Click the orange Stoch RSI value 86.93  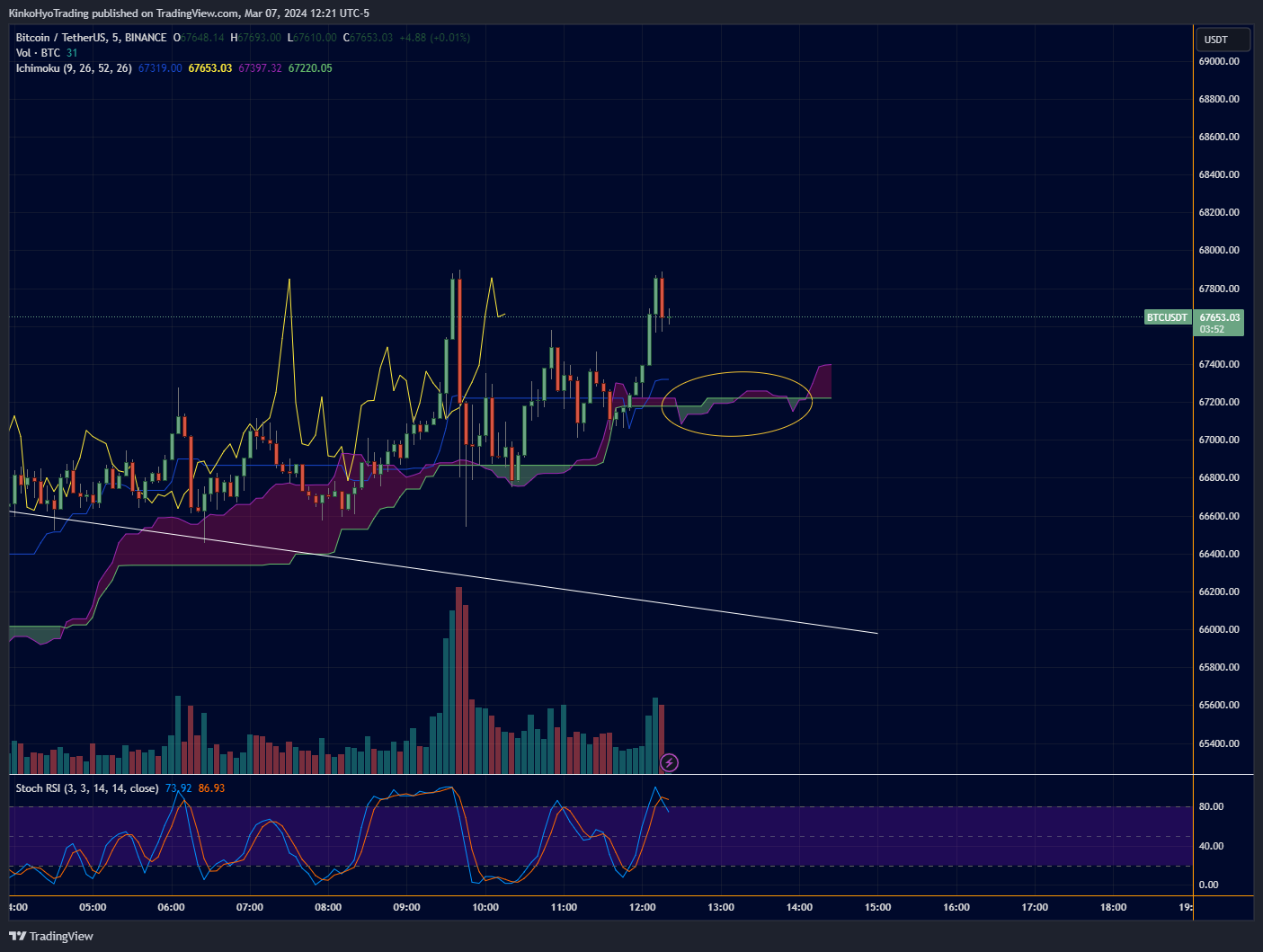pos(211,788)
